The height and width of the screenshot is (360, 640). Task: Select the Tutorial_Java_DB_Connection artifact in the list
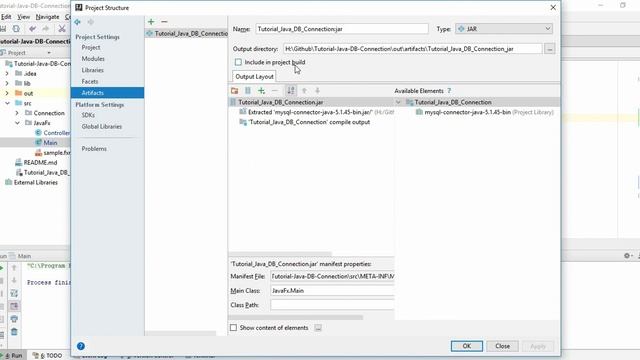[186, 33]
